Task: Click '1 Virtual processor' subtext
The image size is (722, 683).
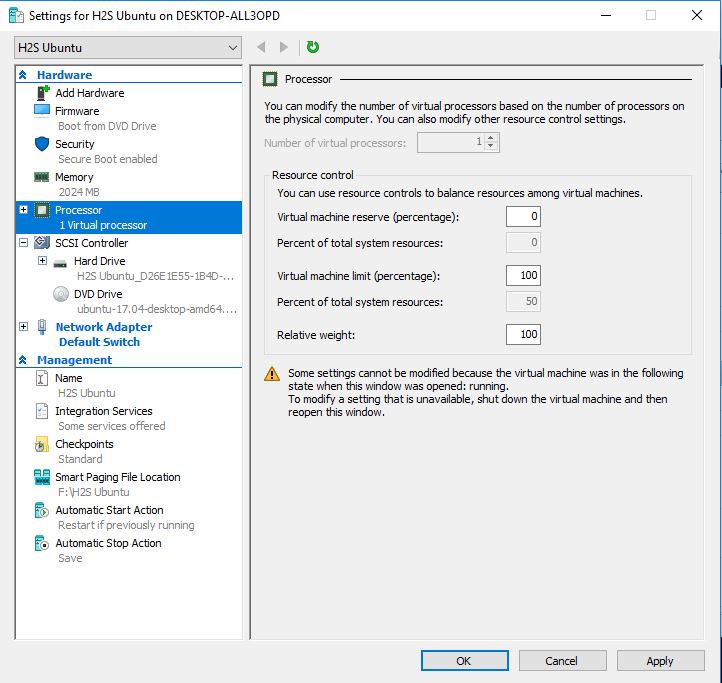Action: coord(103,225)
